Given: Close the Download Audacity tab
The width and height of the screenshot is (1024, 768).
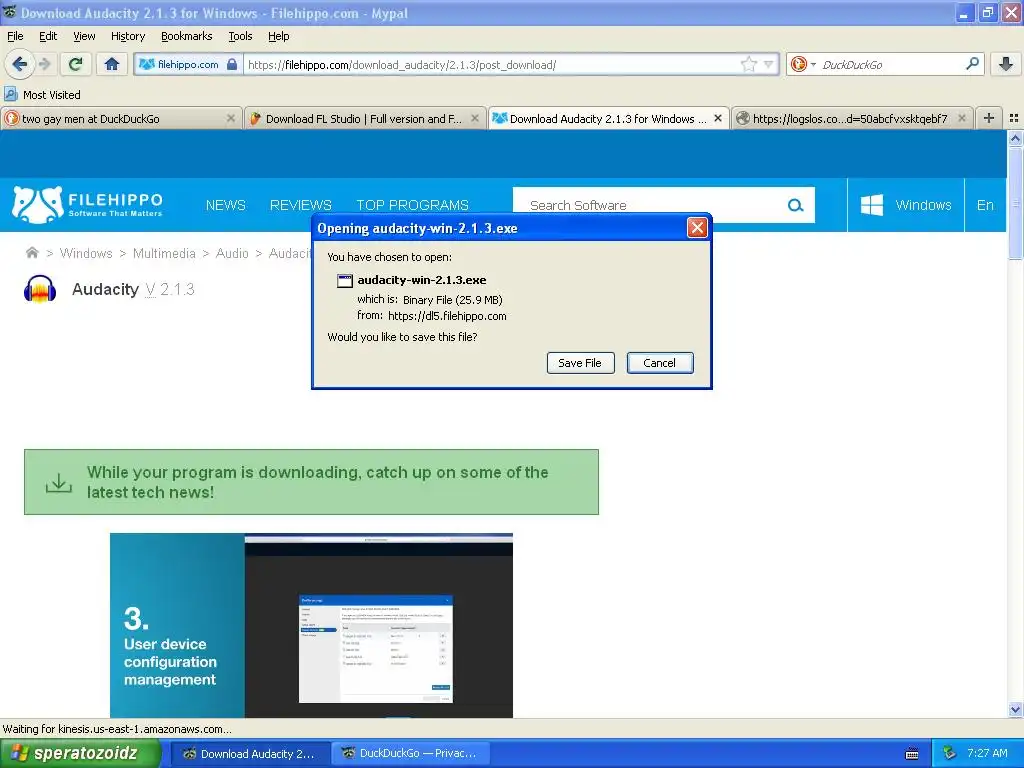Looking at the screenshot, I should (718, 118).
